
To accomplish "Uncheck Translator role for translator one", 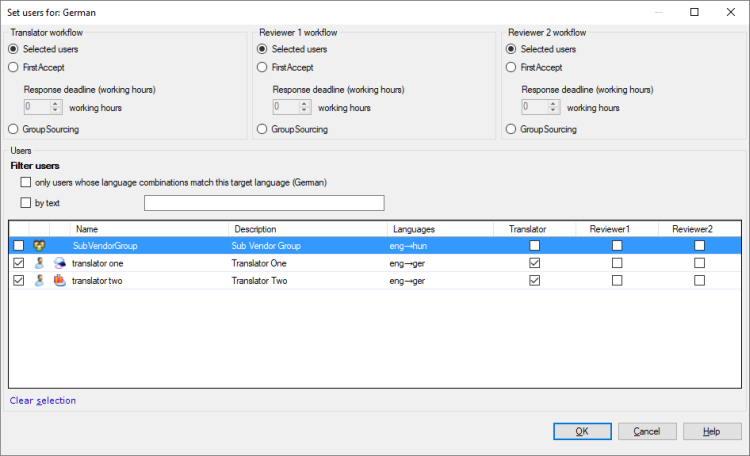I will 535,263.
